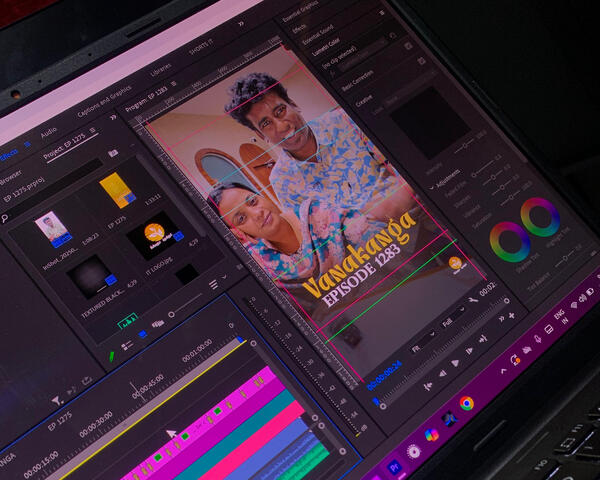The height and width of the screenshot is (480, 600).
Task: Switch to the Essential Graphics tab
Action: tap(300, 11)
